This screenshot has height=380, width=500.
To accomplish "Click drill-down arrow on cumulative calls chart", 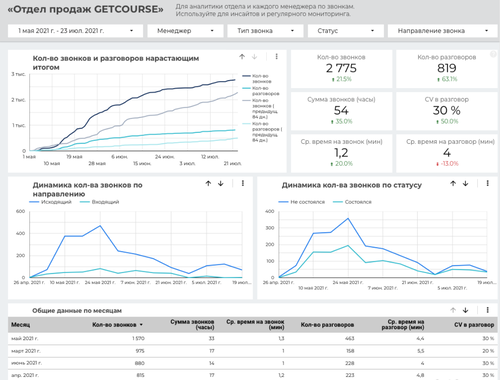I will pyautogui.click(x=255, y=57).
